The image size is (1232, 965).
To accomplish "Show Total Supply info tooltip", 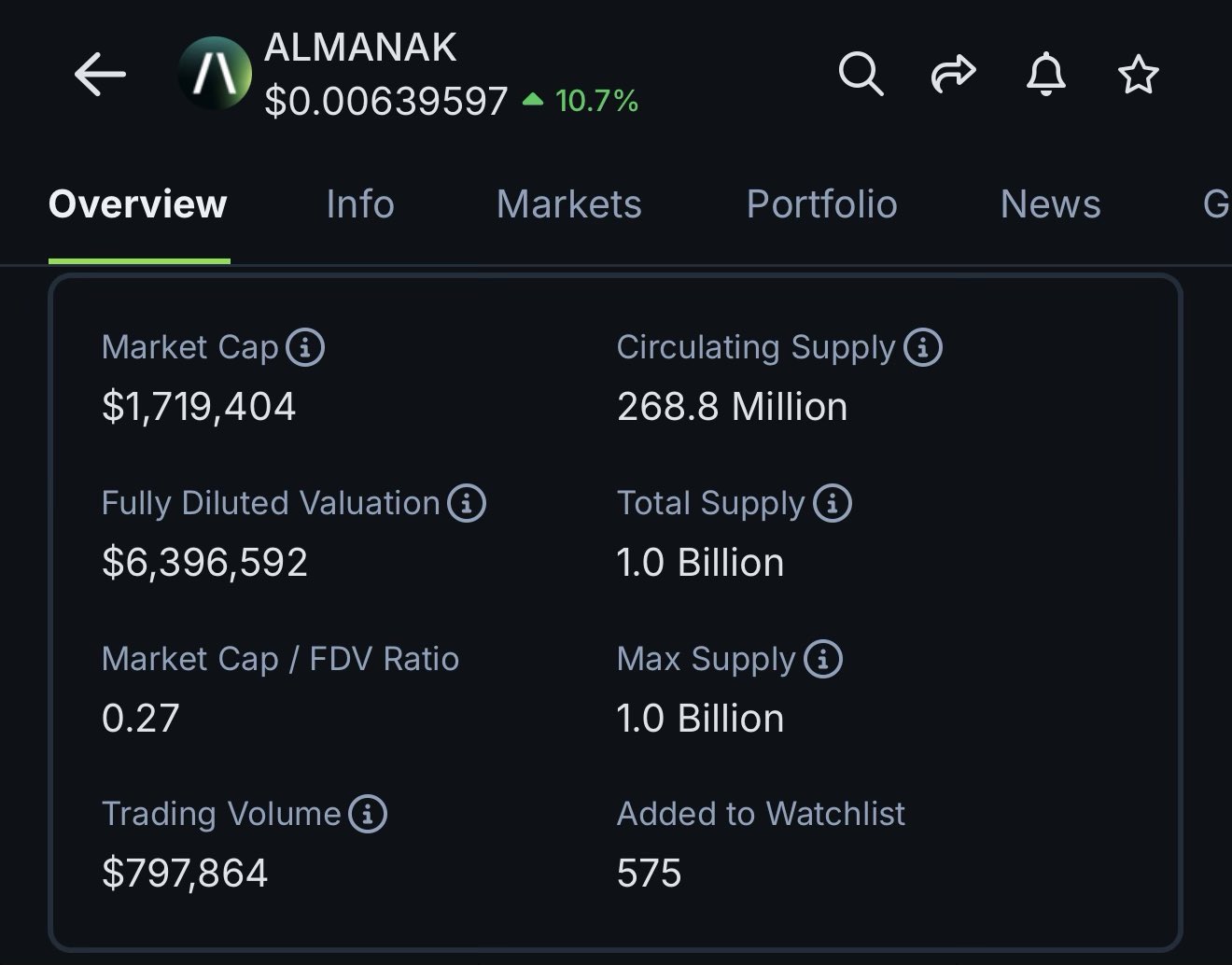I will pos(832,503).
